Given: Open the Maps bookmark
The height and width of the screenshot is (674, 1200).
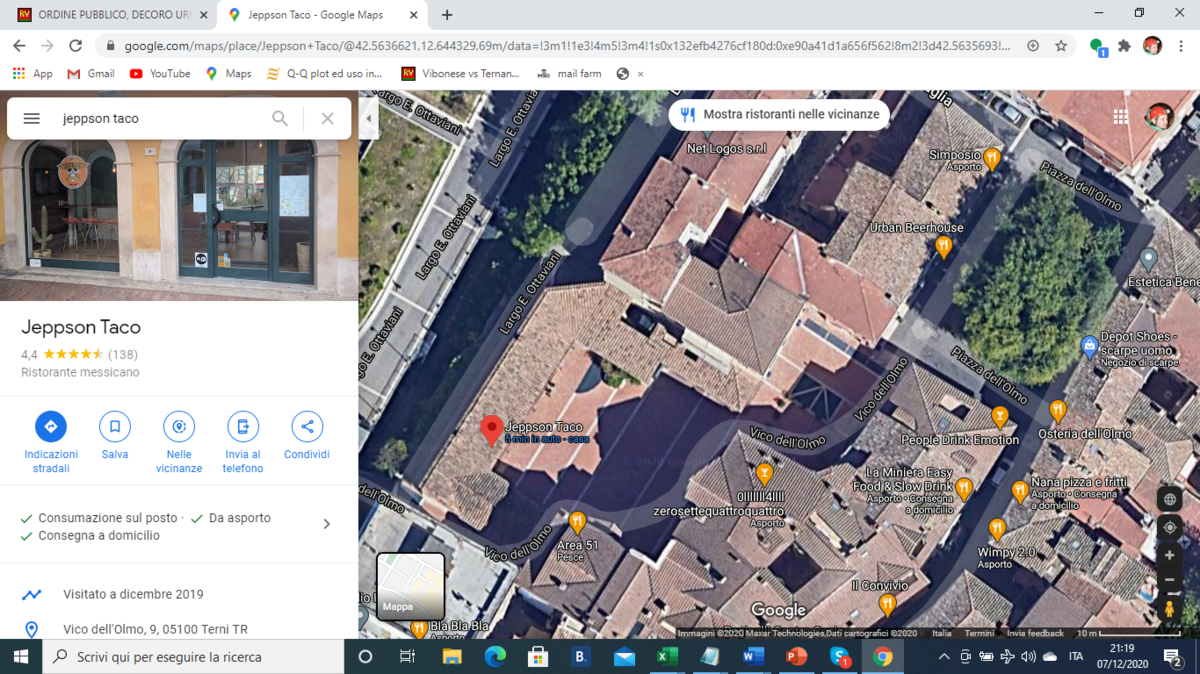Looking at the screenshot, I should pos(228,74).
